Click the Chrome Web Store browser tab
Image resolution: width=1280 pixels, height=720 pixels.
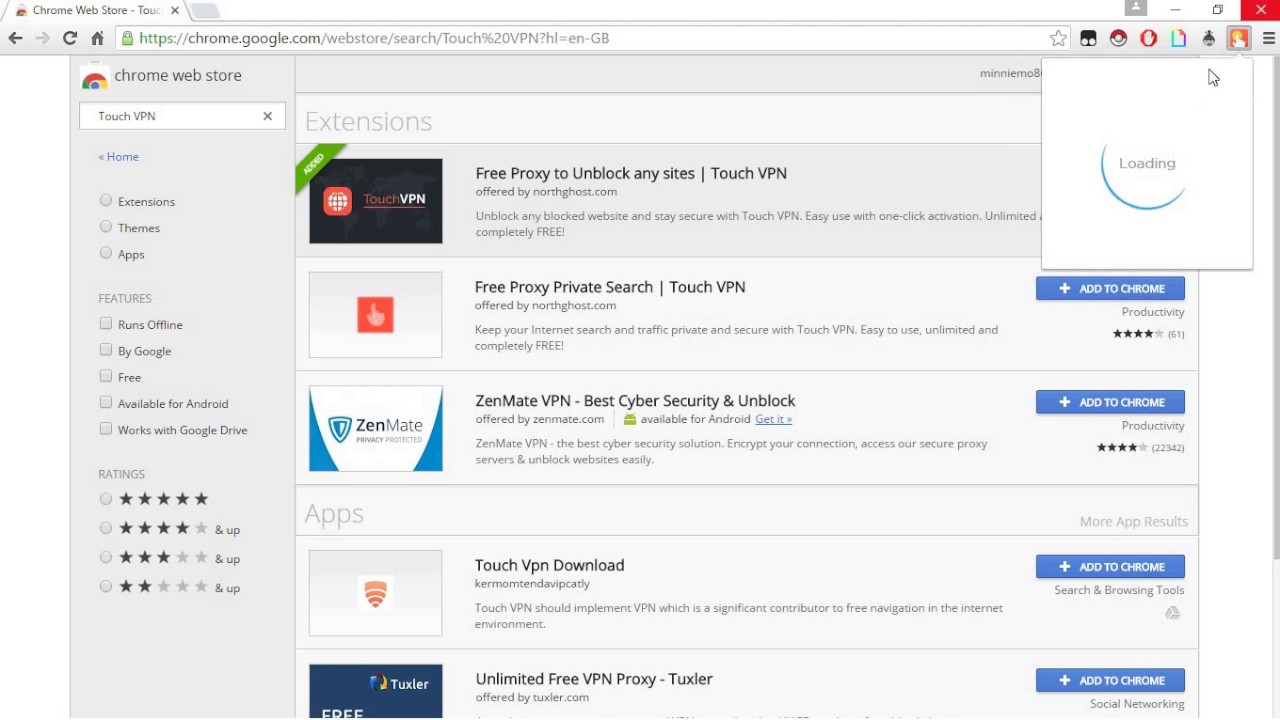point(95,10)
